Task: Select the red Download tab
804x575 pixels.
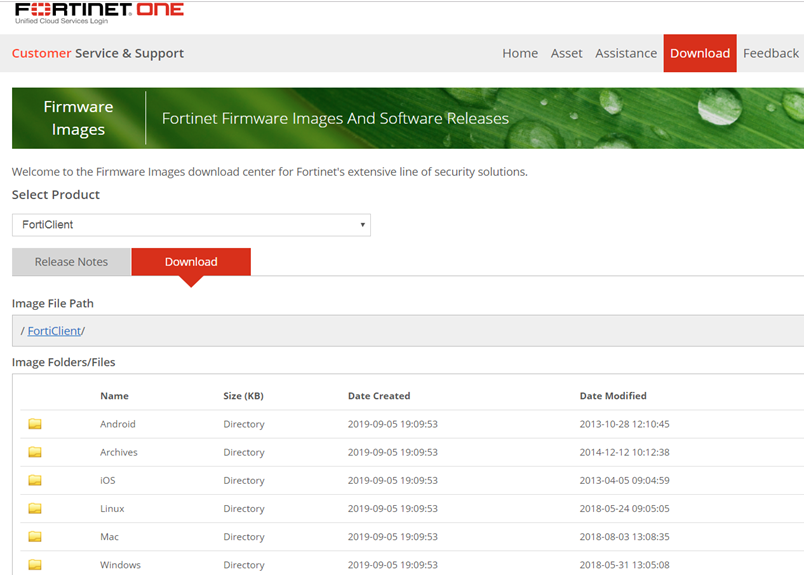Action: (191, 262)
